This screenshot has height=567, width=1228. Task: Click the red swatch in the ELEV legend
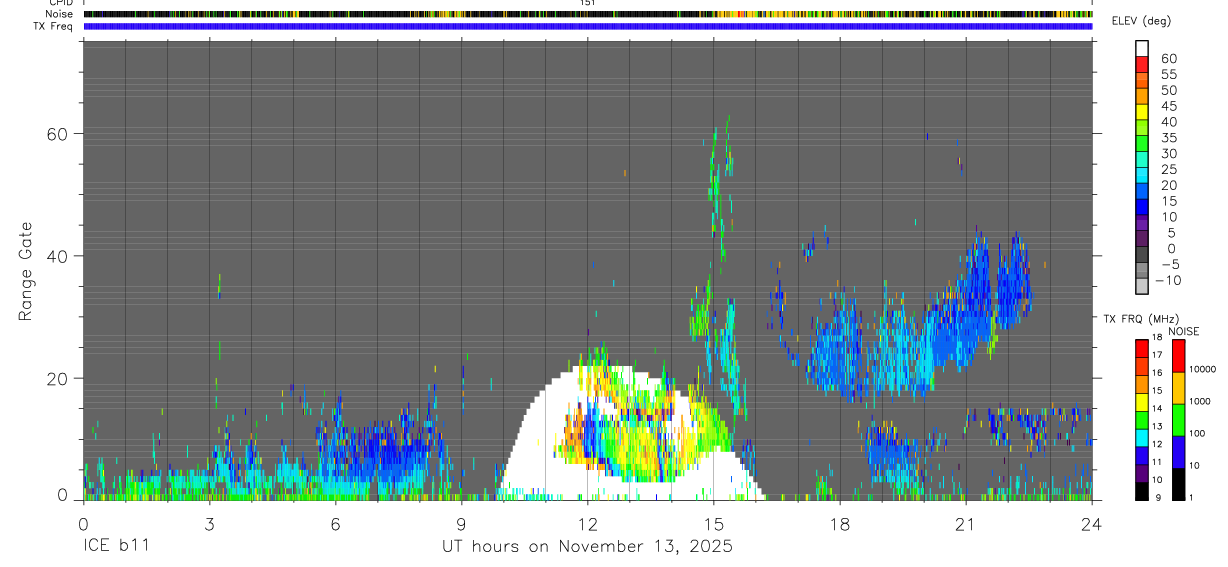1142,65
